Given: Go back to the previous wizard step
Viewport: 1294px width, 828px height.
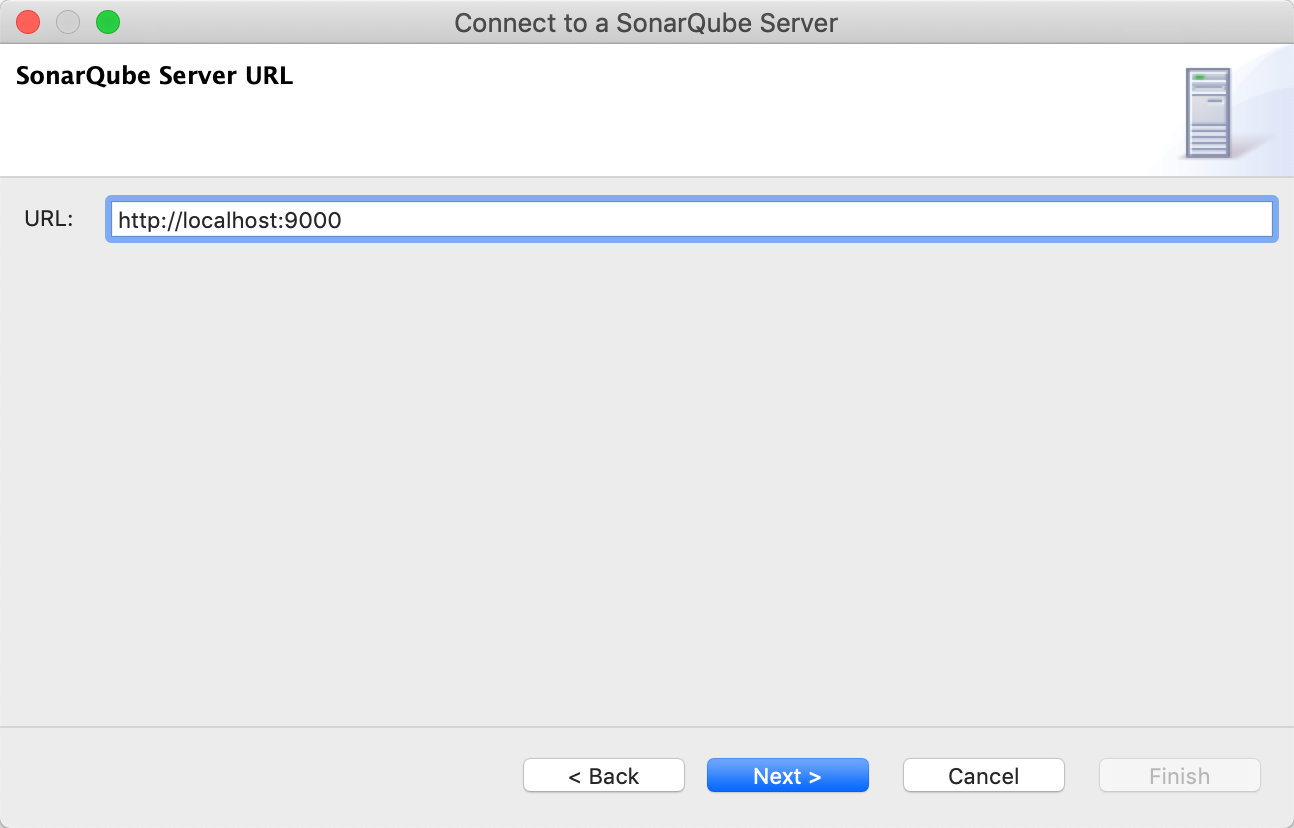Looking at the screenshot, I should [604, 775].
